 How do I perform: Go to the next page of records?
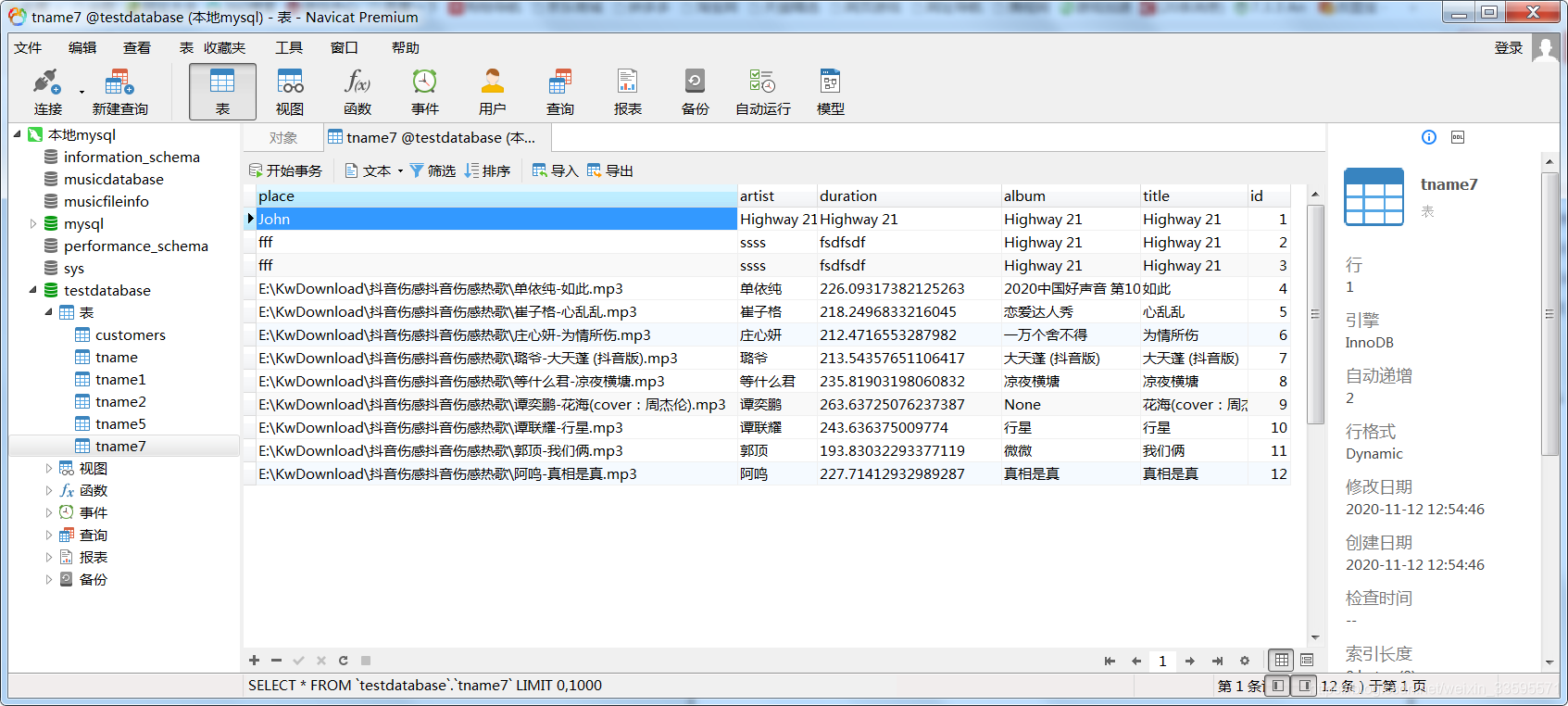(1190, 661)
